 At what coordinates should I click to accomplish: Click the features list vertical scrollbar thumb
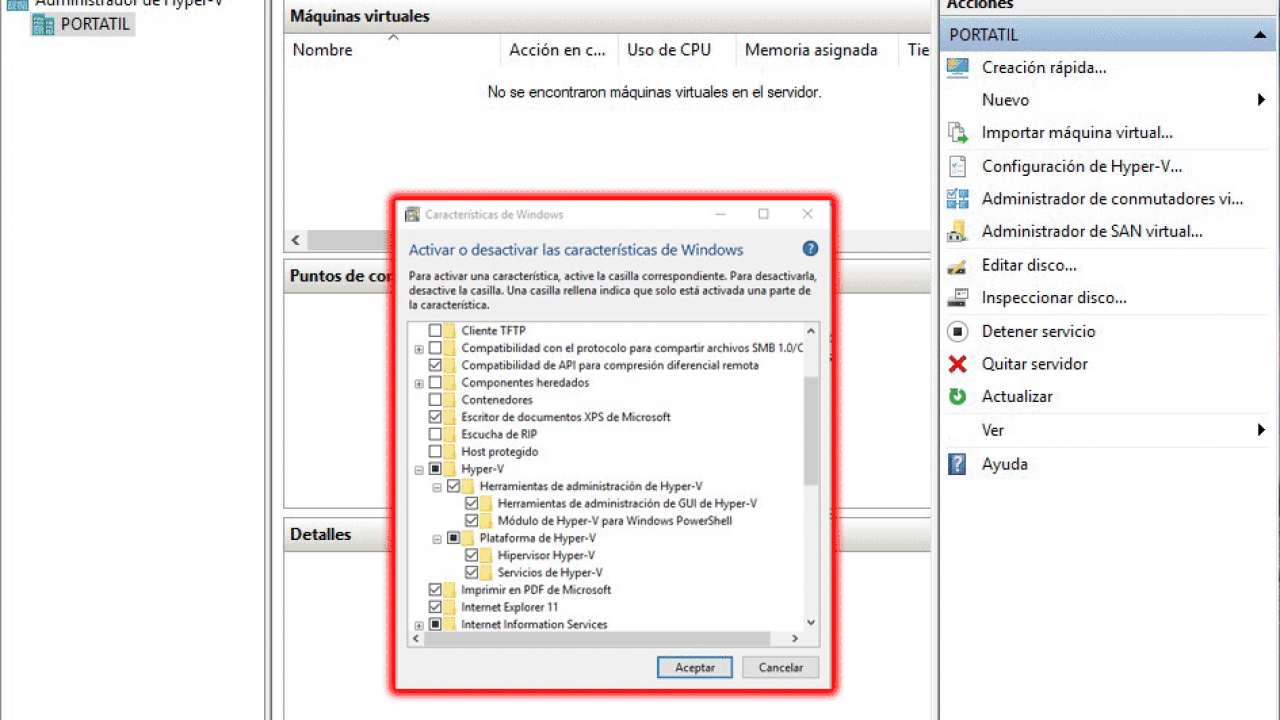point(811,432)
